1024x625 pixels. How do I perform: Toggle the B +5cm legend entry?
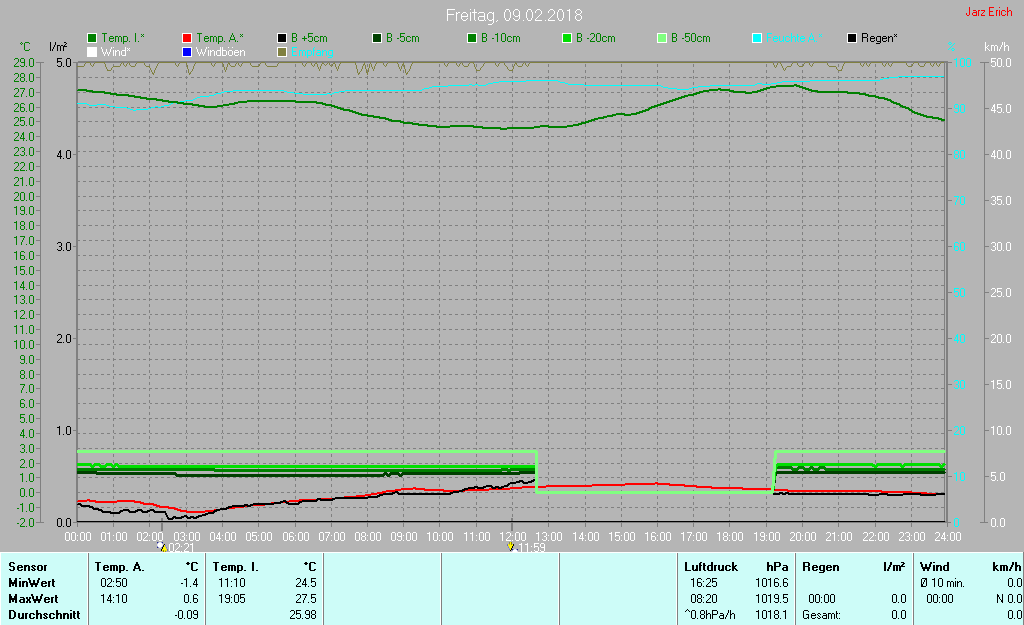(282, 38)
